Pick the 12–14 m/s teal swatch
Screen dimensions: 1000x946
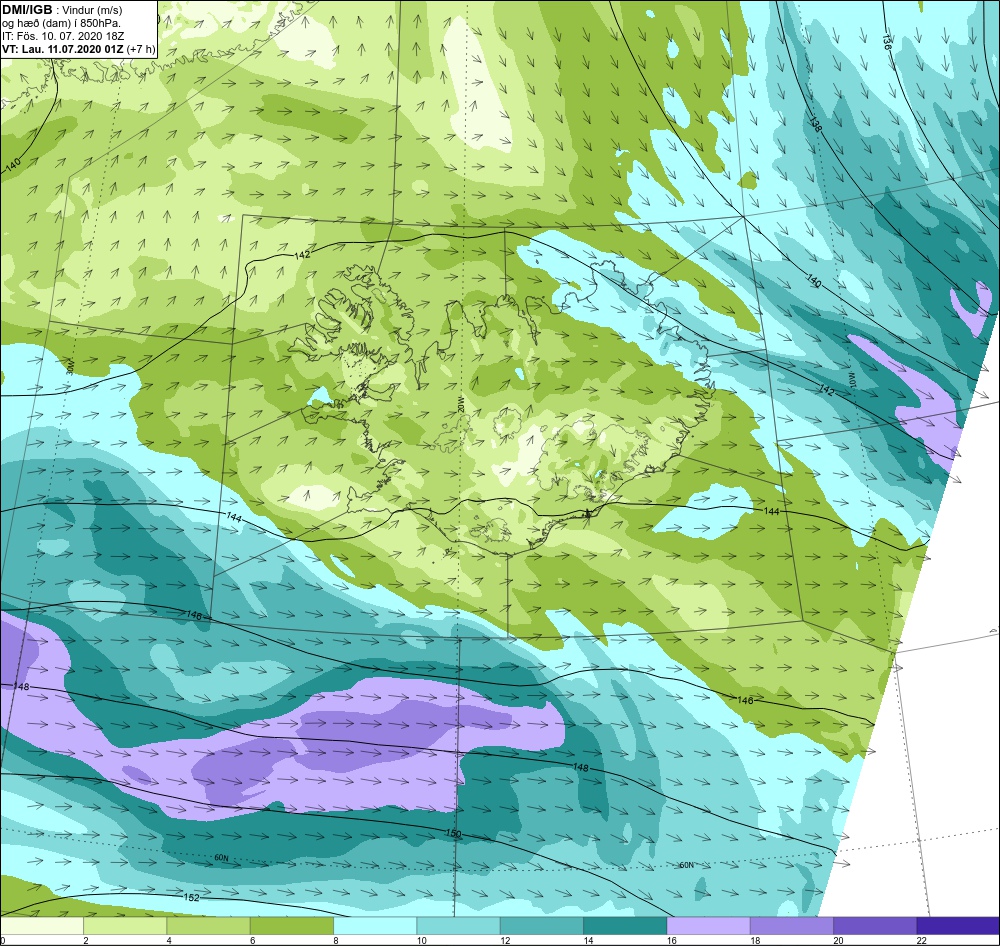pos(541,925)
